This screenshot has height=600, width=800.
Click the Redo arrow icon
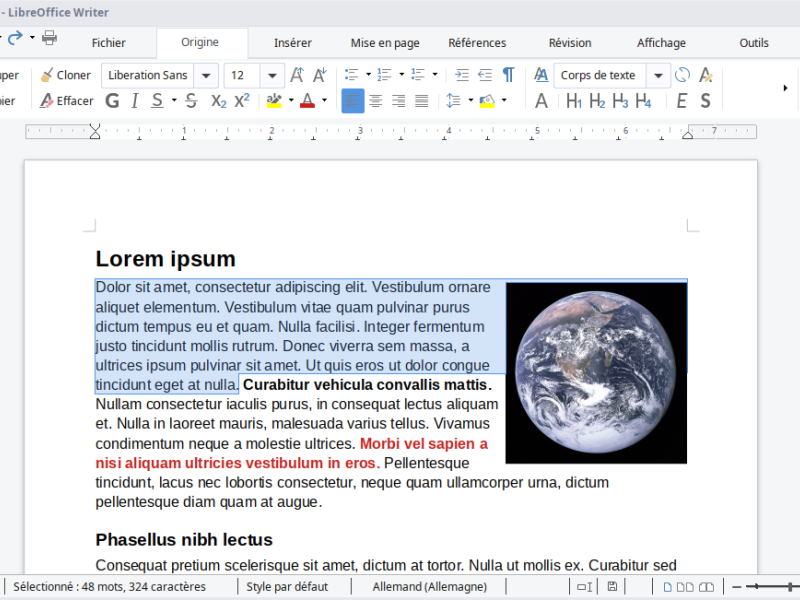[x=15, y=37]
